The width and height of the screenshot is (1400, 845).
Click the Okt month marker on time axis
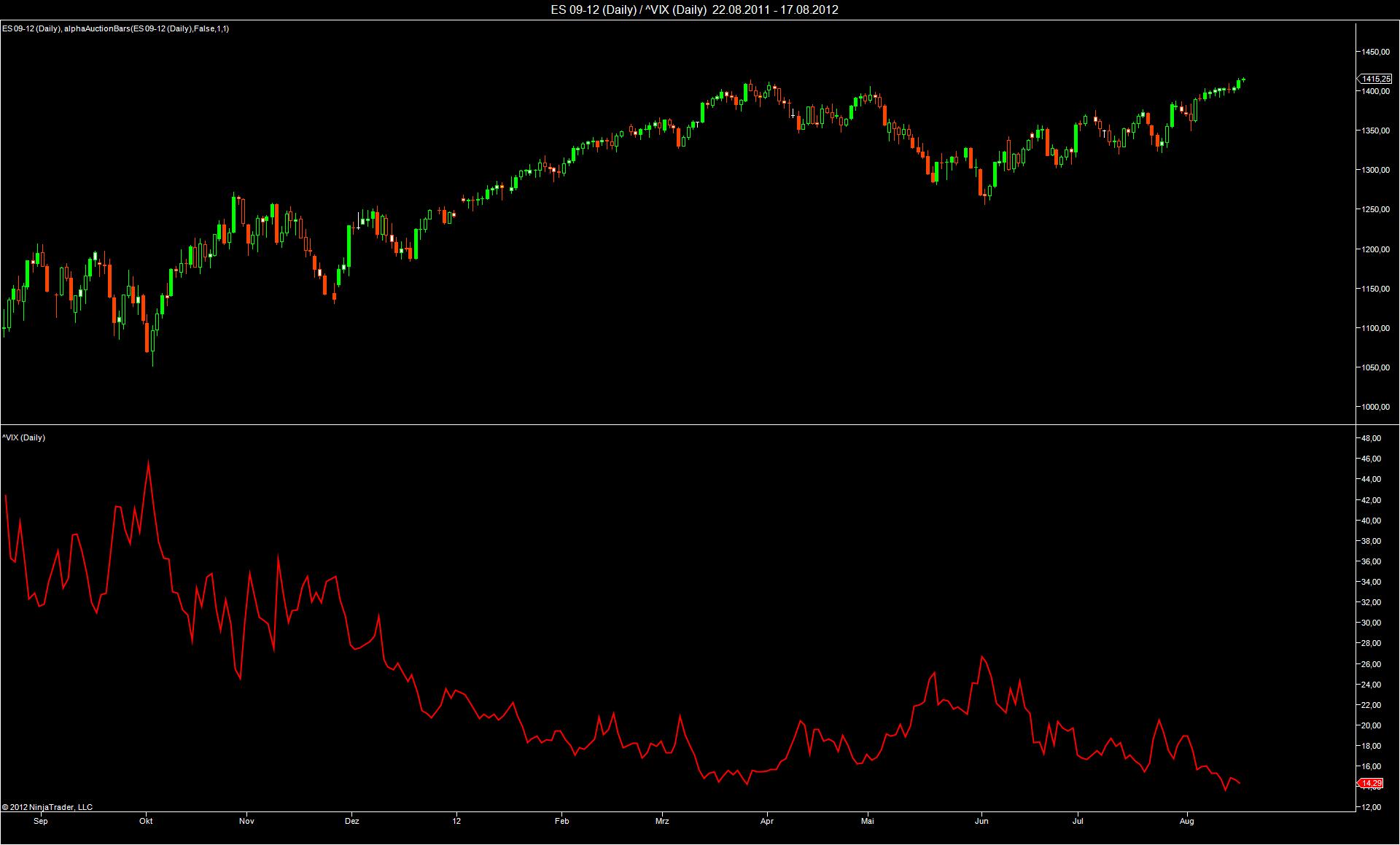146,821
